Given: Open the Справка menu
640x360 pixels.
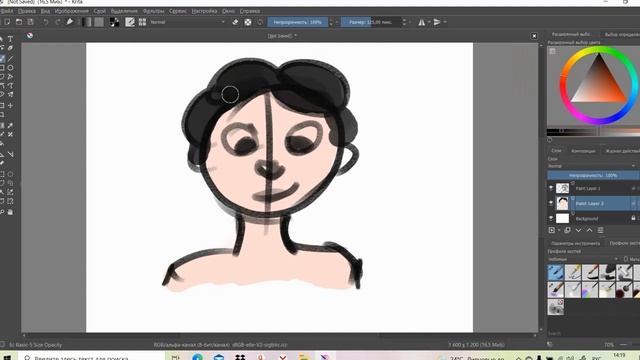Looking at the screenshot, I should [x=250, y=11].
